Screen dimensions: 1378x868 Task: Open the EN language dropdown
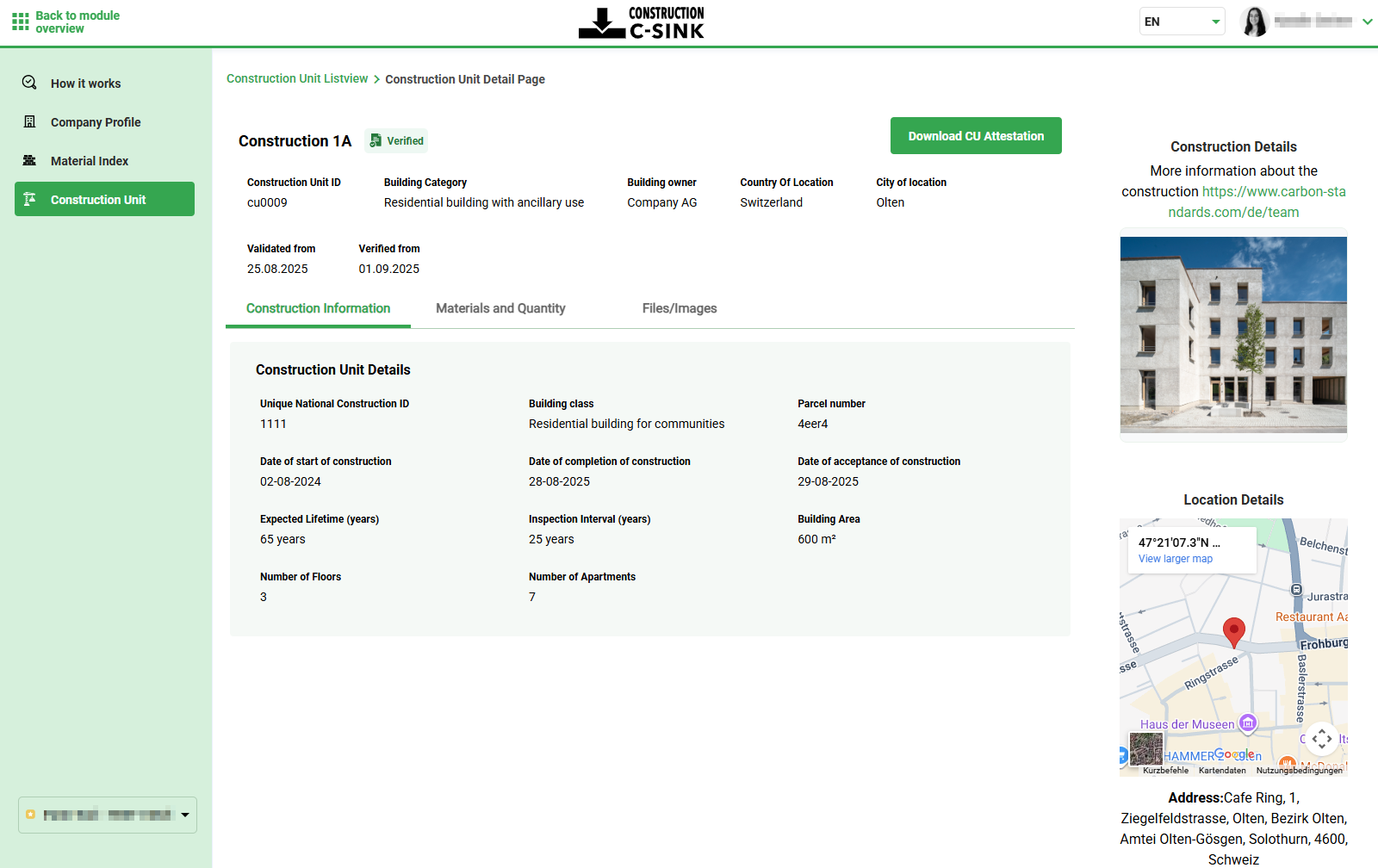pos(1182,22)
